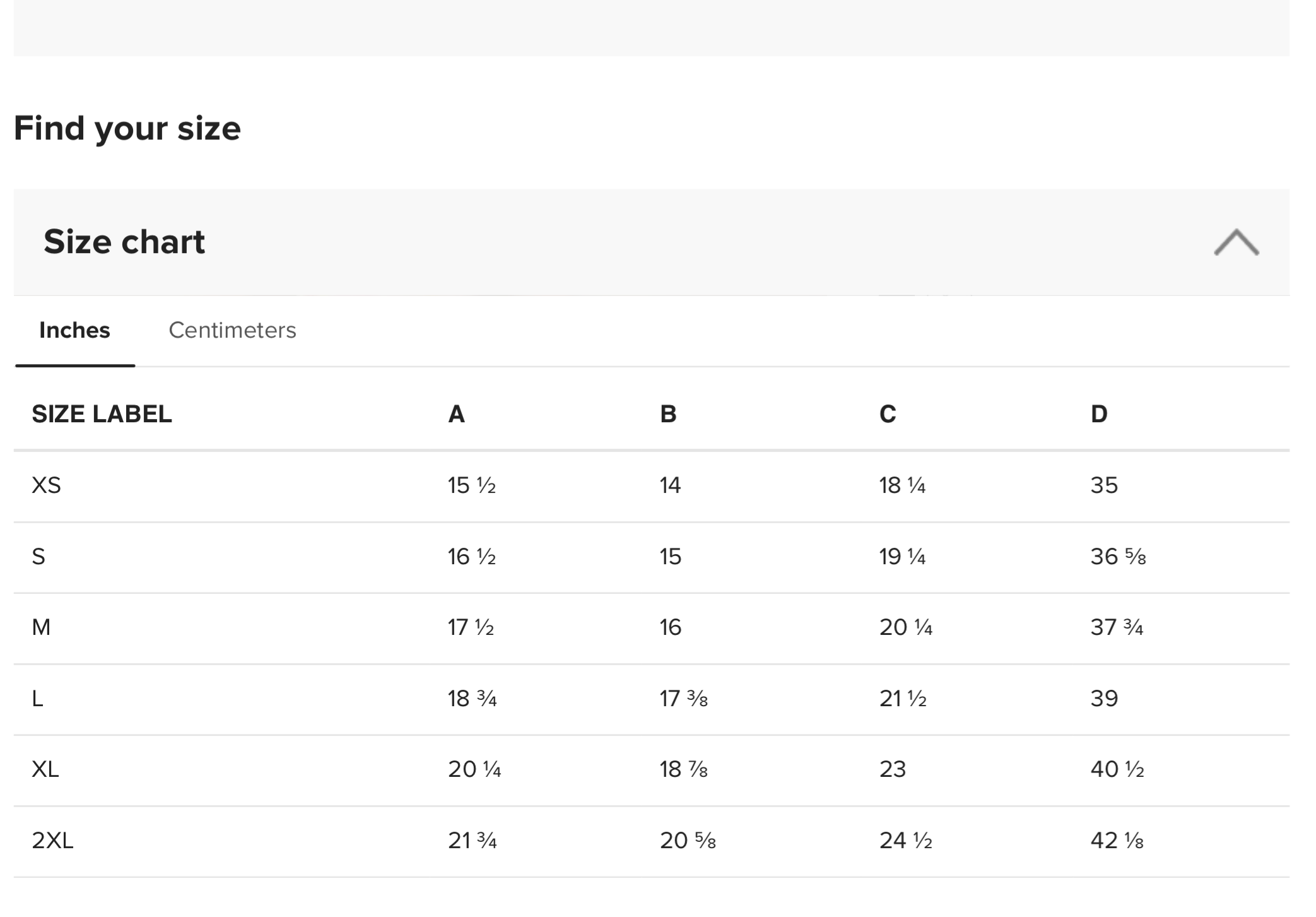Collapse the Size chart with chevron arrow
Image resolution: width=1316 pixels, height=917 pixels.
pyautogui.click(x=1235, y=242)
